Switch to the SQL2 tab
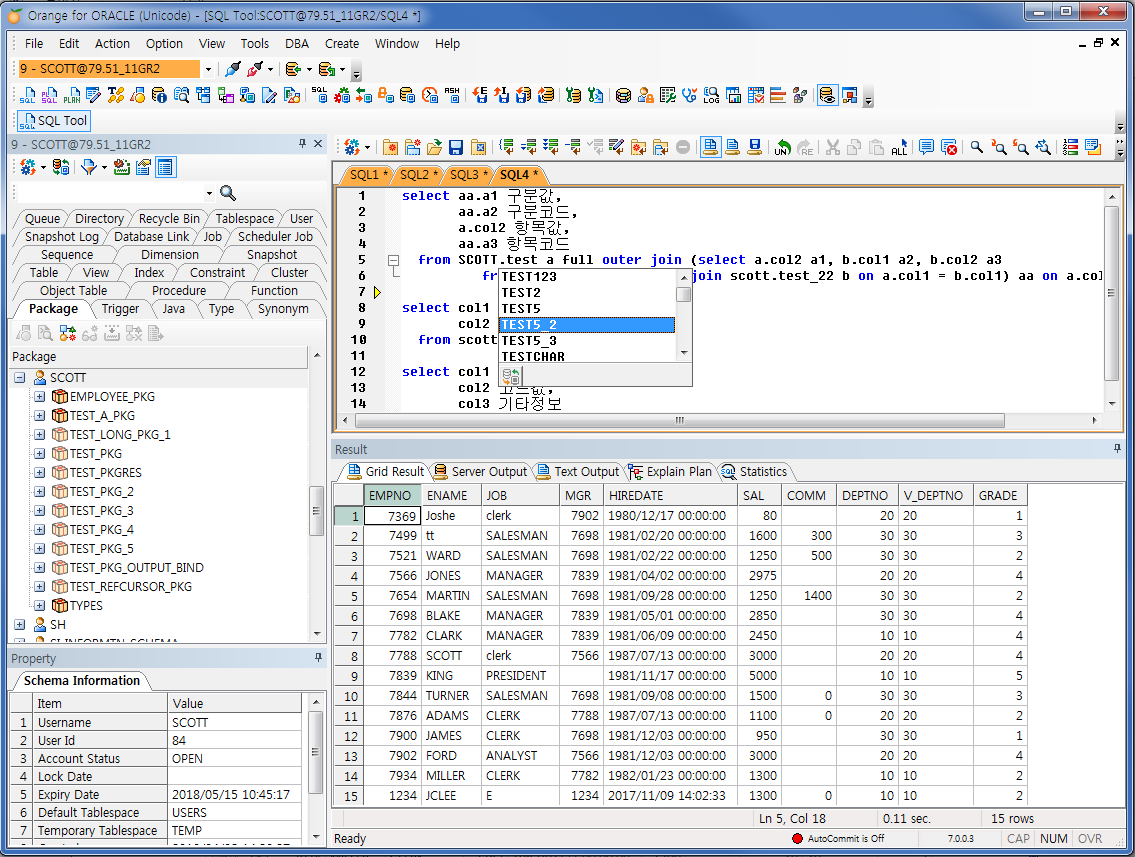This screenshot has height=857, width=1135. tap(418, 174)
